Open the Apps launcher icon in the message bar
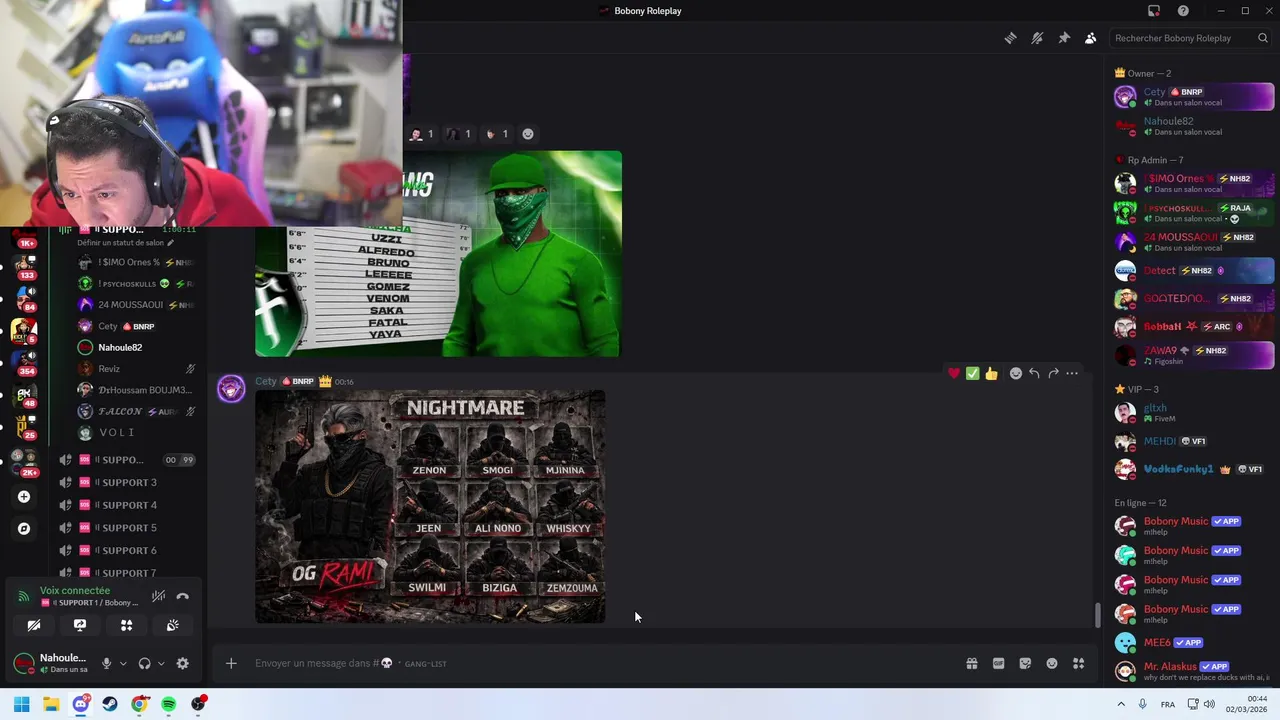 click(x=1079, y=663)
